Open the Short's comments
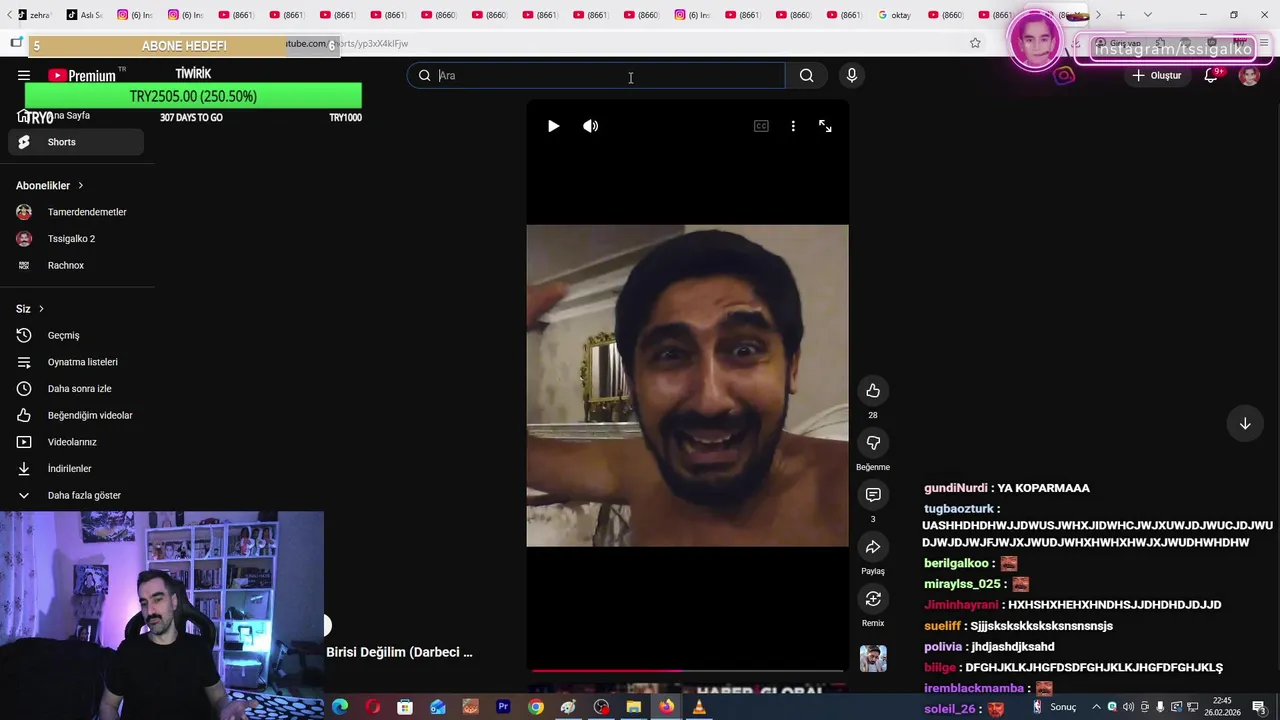Screen dimensions: 1280x720 [873, 495]
